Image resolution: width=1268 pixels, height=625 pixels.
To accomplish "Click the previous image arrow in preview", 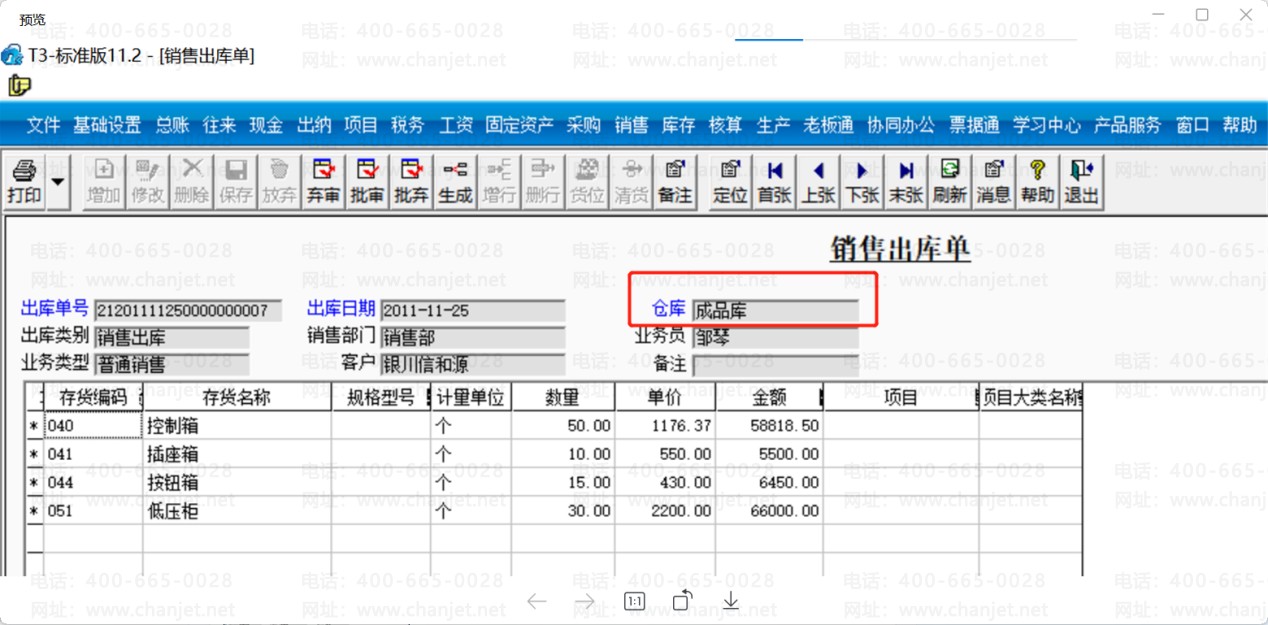I will pos(537,600).
